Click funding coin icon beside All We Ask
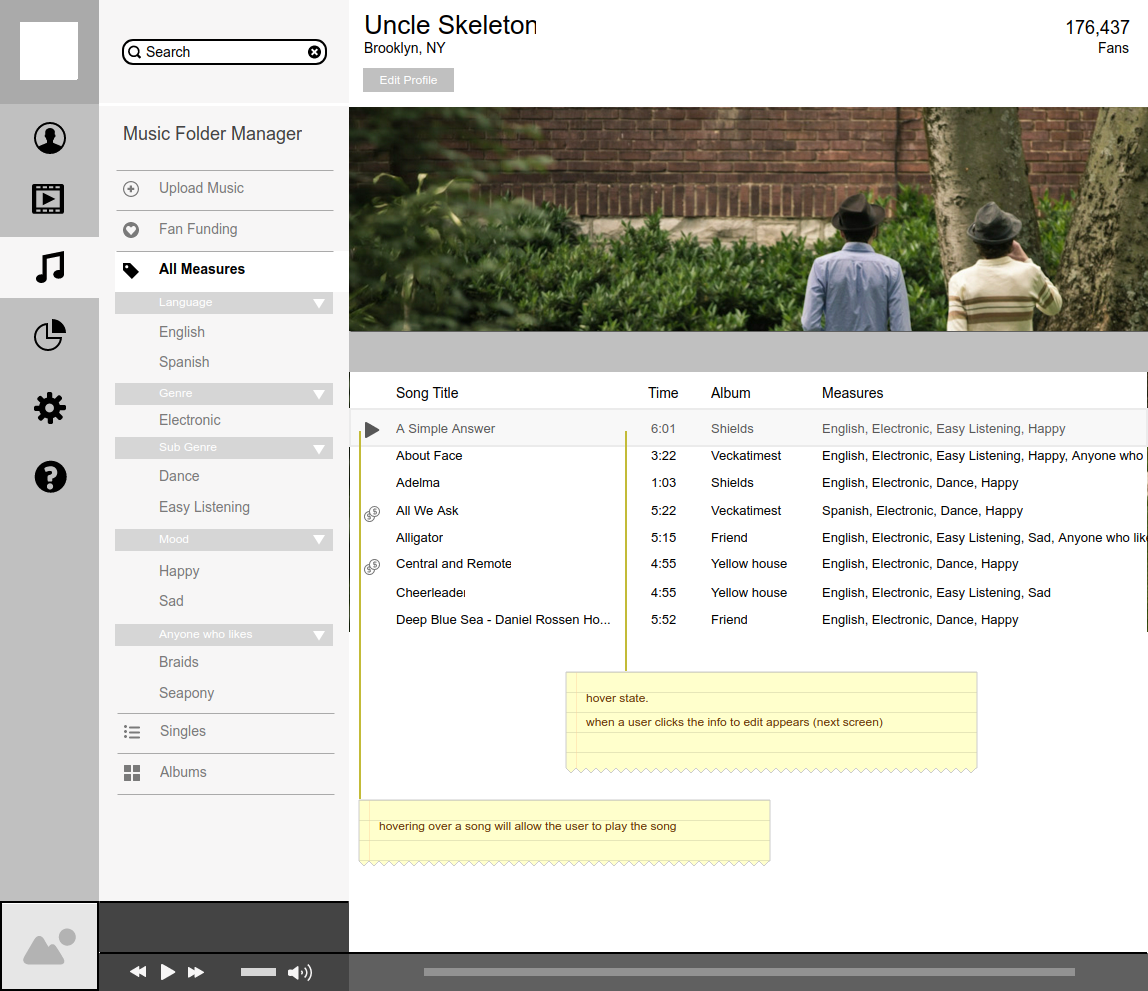The width and height of the screenshot is (1148, 991). (372, 514)
